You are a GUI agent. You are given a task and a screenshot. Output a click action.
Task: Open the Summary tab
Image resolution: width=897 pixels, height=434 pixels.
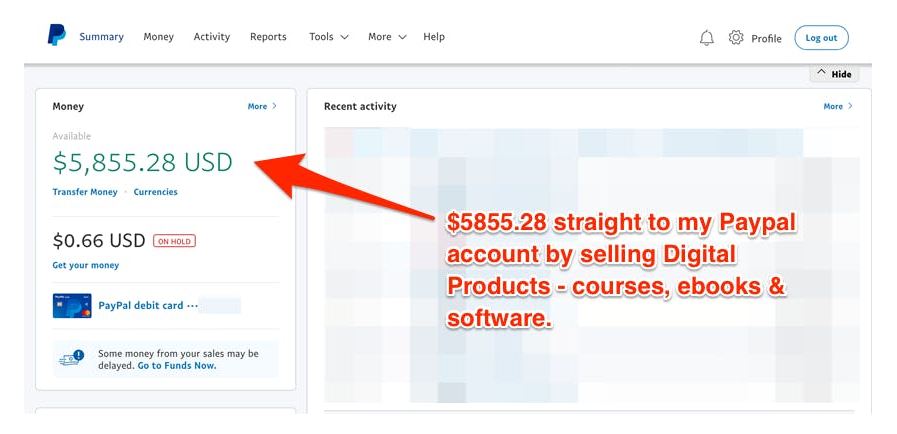pos(101,37)
